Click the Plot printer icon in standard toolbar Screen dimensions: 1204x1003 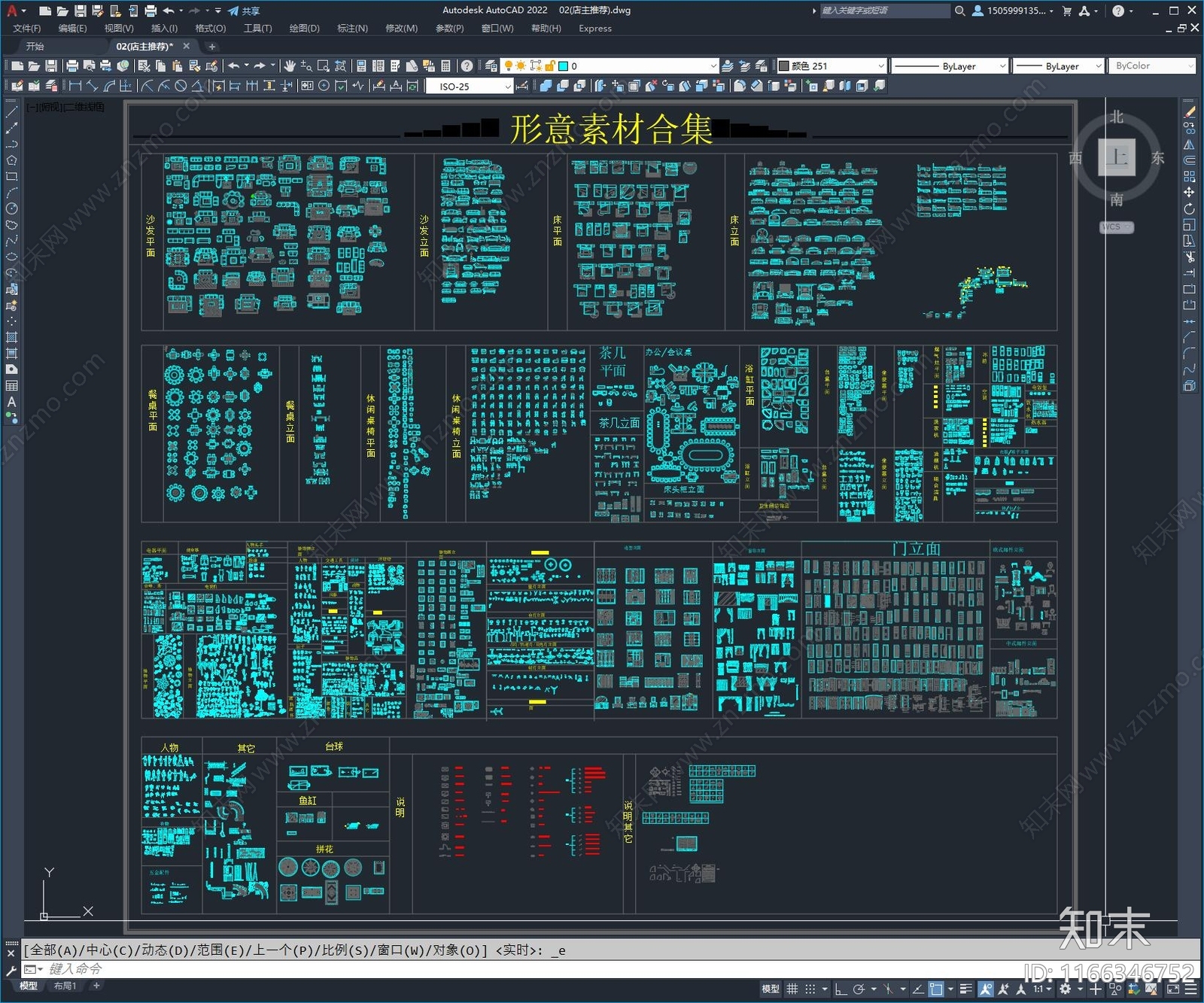click(x=72, y=66)
